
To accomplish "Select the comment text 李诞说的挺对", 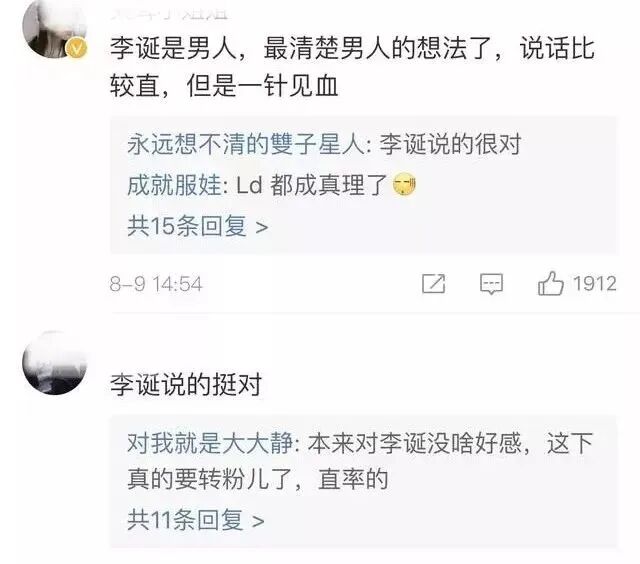I will pos(186,384).
